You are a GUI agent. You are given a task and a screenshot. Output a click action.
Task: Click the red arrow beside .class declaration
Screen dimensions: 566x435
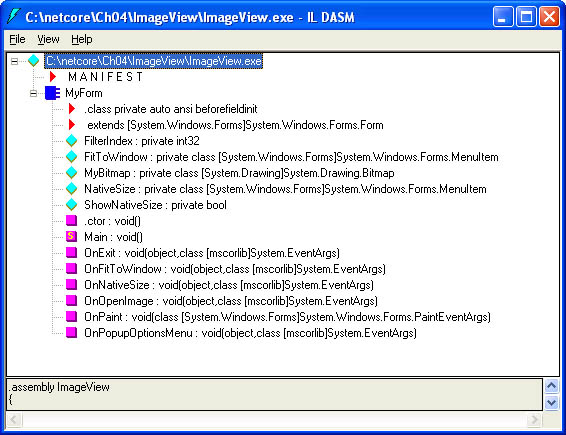[72, 109]
